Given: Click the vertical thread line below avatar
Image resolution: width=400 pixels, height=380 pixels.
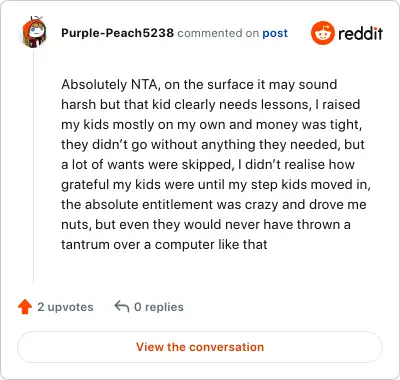Looking at the screenshot, I should tap(33, 167).
